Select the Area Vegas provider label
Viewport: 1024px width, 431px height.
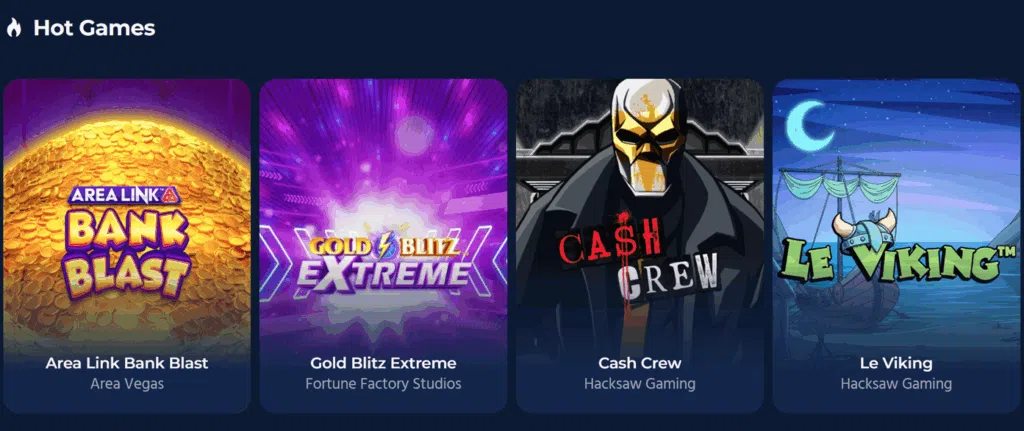(x=127, y=383)
